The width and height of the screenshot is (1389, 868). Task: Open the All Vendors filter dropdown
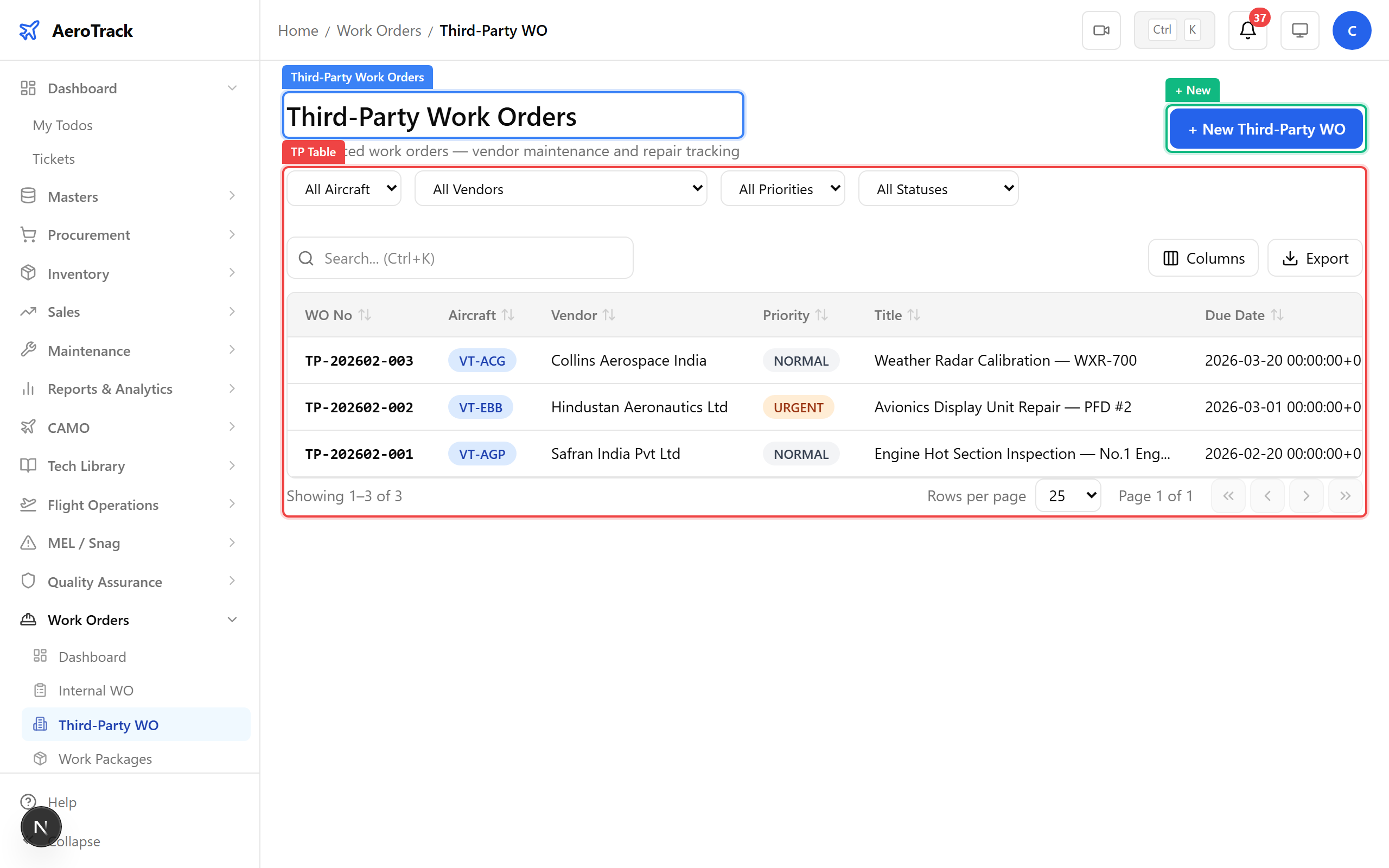561,189
